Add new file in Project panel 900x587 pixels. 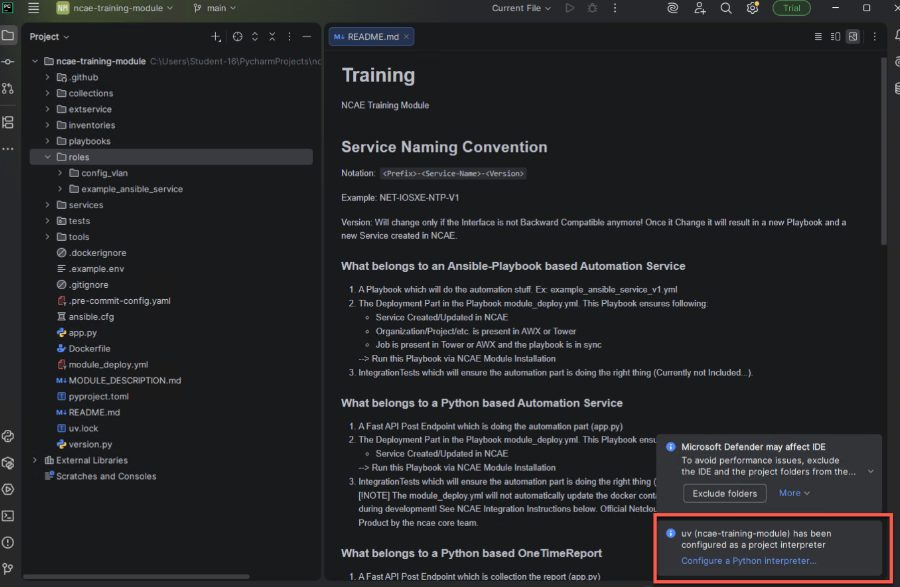pyautogui.click(x=216, y=37)
